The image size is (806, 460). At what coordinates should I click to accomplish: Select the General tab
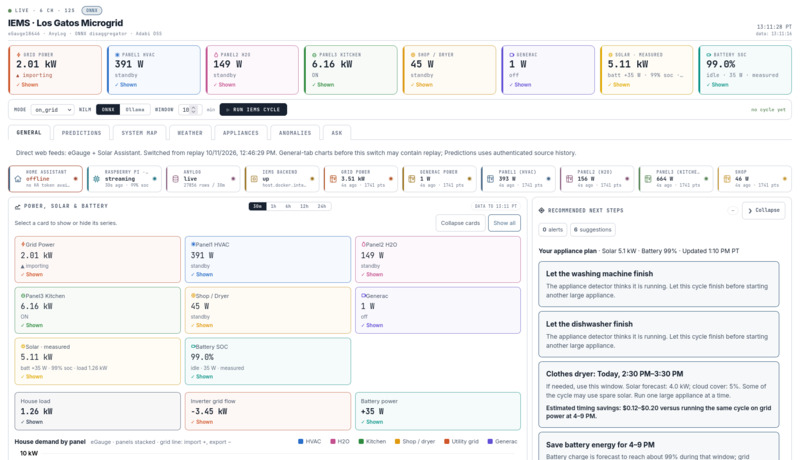[x=29, y=133]
